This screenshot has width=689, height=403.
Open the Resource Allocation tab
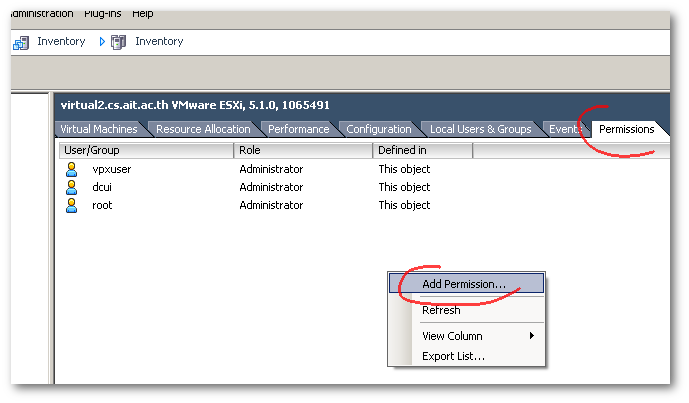(203, 129)
